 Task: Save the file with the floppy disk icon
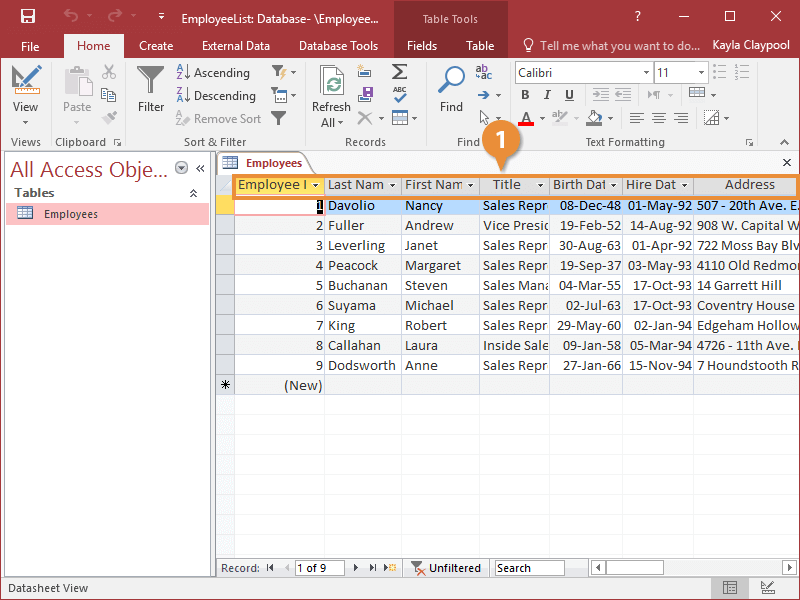(27, 17)
